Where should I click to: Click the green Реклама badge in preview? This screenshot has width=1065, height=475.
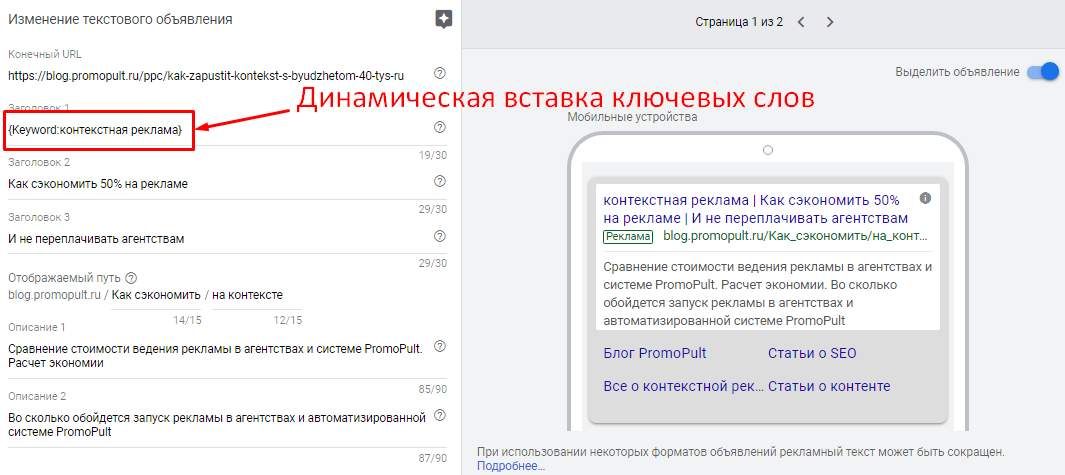point(628,236)
